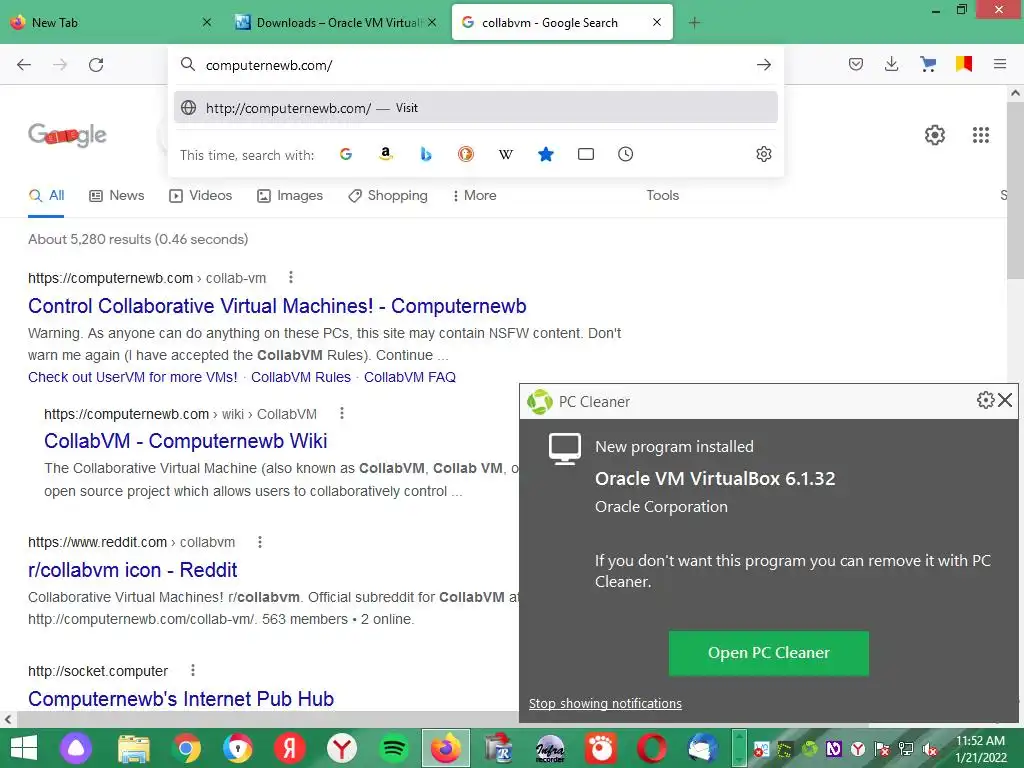The width and height of the screenshot is (1024, 768).
Task: Open options for reddit collabvm result
Action: pyautogui.click(x=260, y=542)
